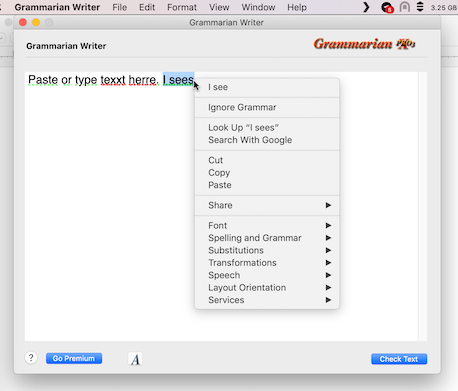458x391 pixels.
Task: Close the Grammarian Writer window
Action: click(x=23, y=22)
